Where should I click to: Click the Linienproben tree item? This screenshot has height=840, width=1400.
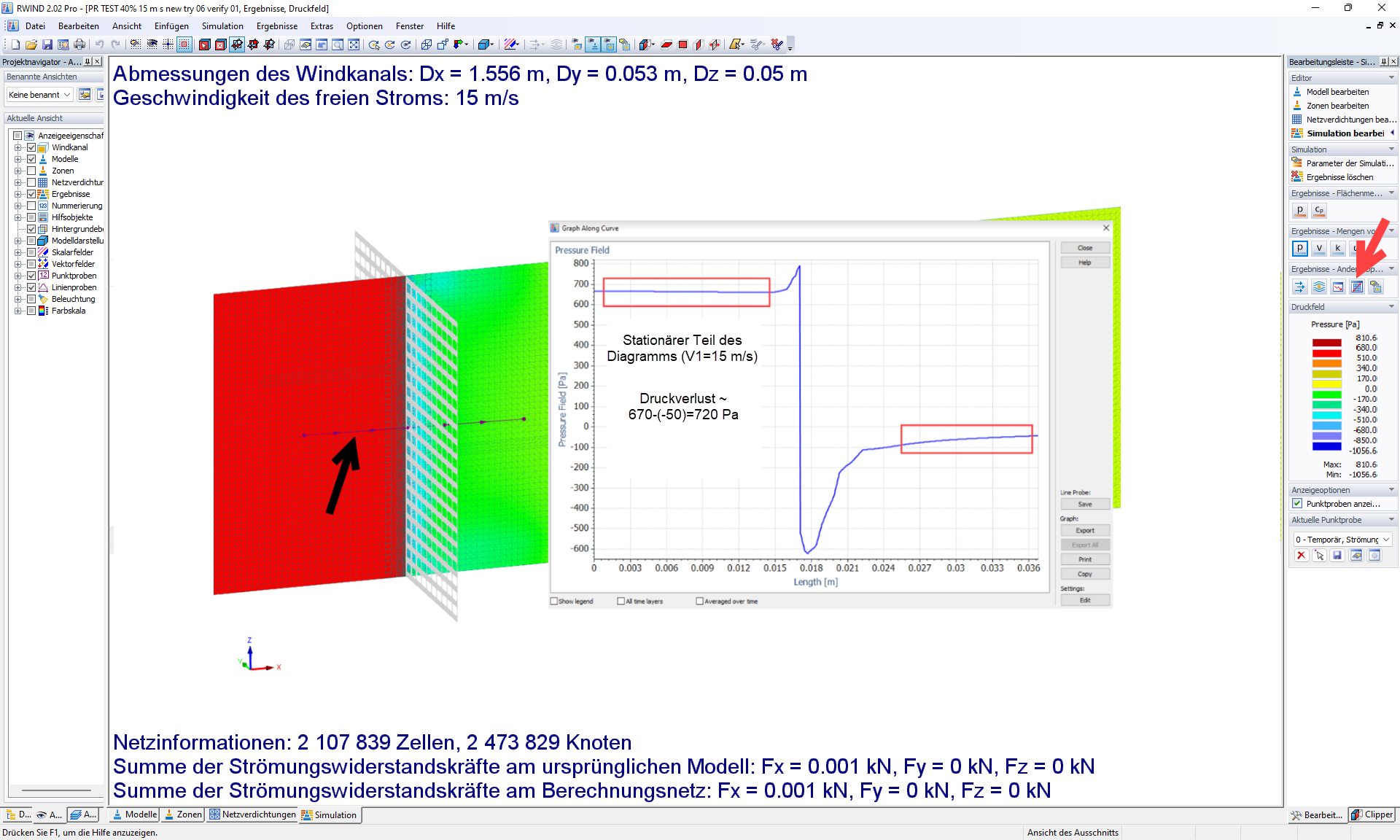[74, 287]
